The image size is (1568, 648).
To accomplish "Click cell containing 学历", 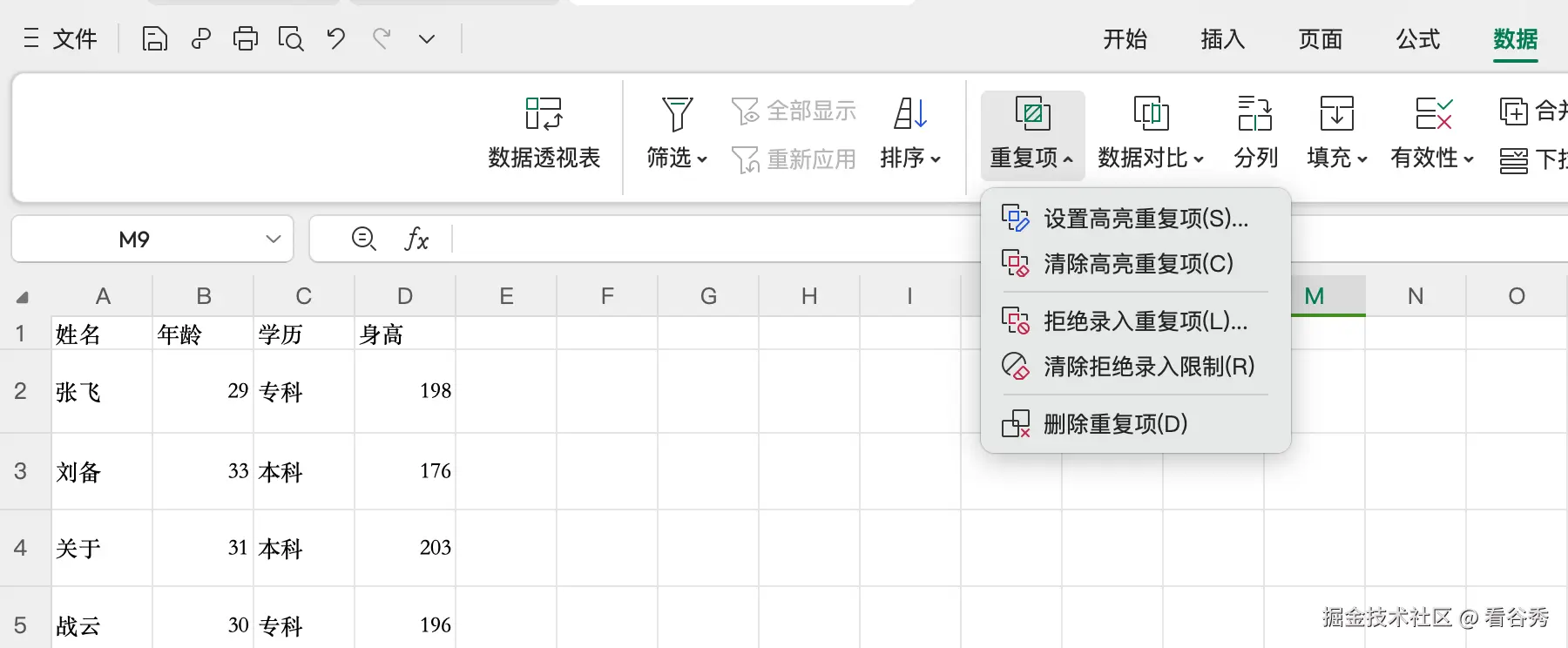I will 304,334.
